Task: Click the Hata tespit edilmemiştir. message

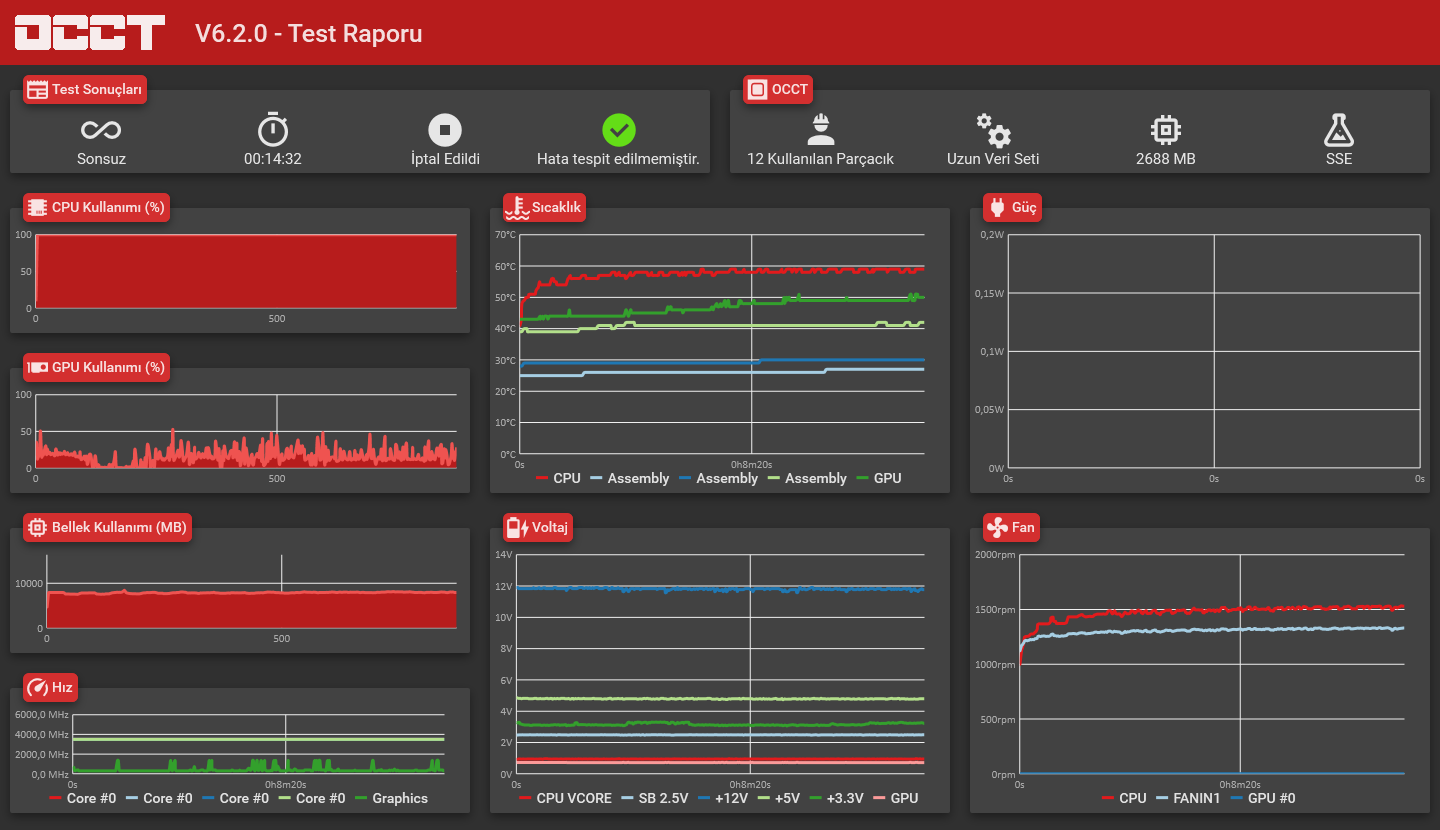Action: coord(618,159)
